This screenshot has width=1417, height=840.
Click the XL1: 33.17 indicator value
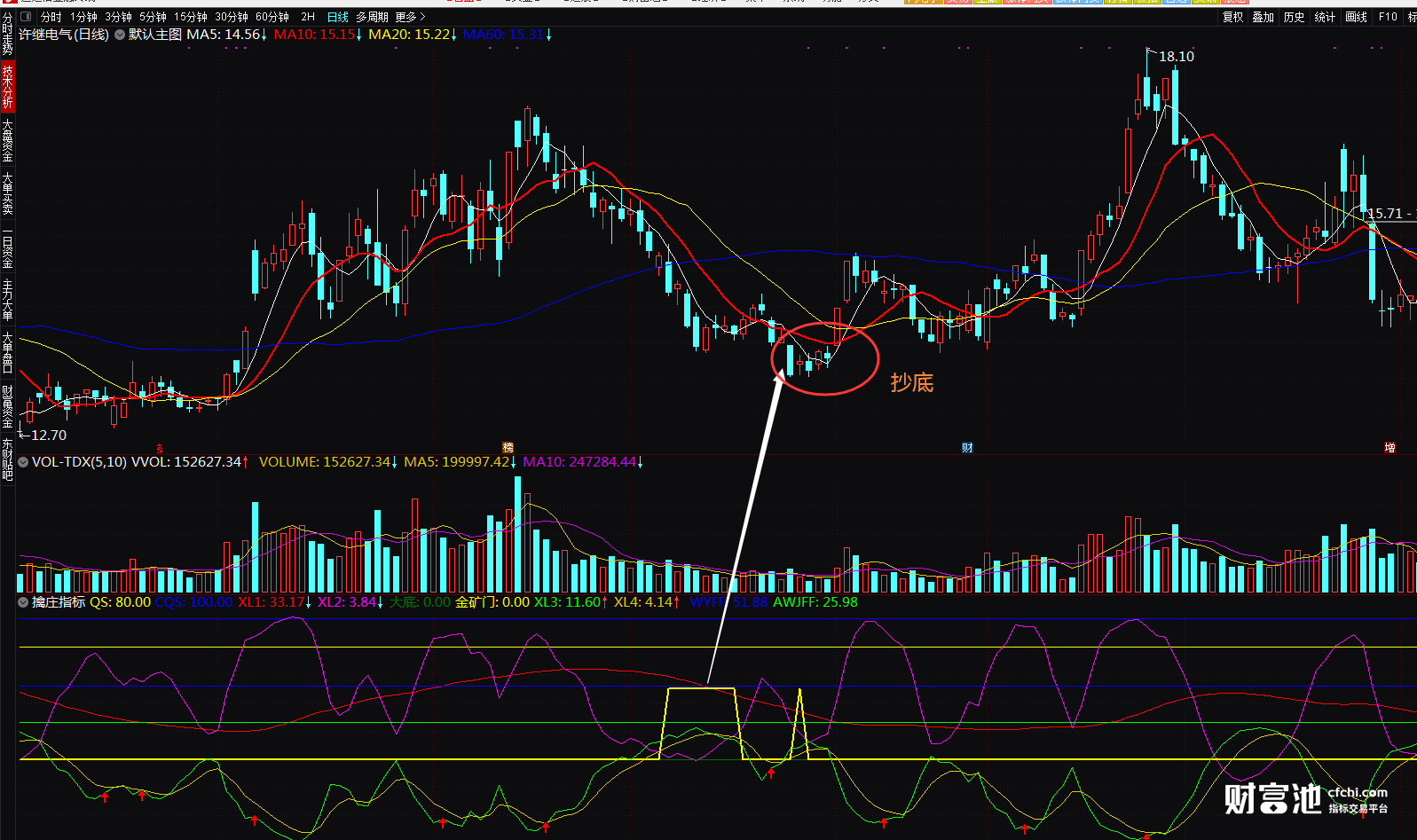[271, 602]
